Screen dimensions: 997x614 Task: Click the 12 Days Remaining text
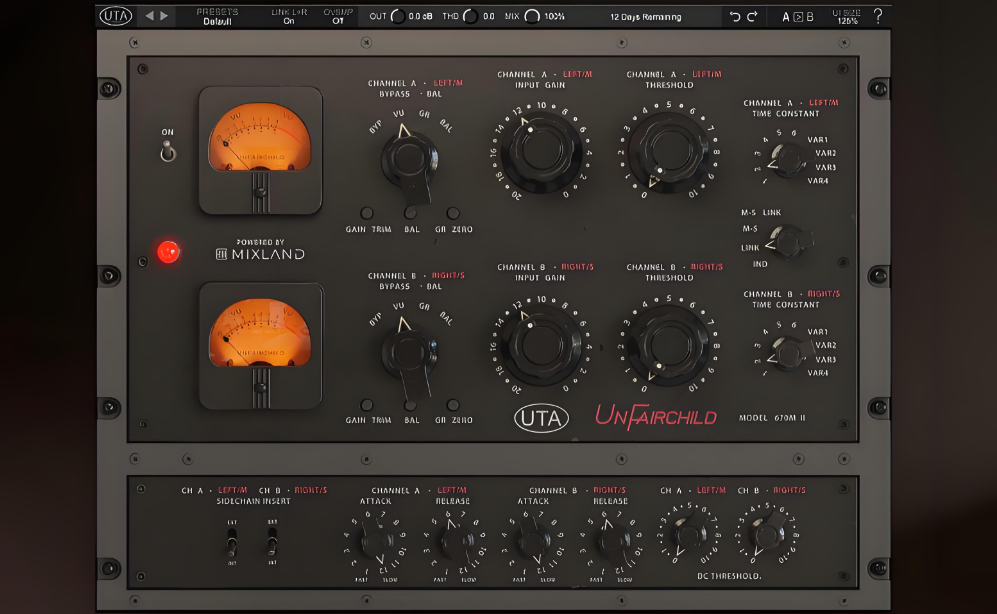(x=645, y=17)
